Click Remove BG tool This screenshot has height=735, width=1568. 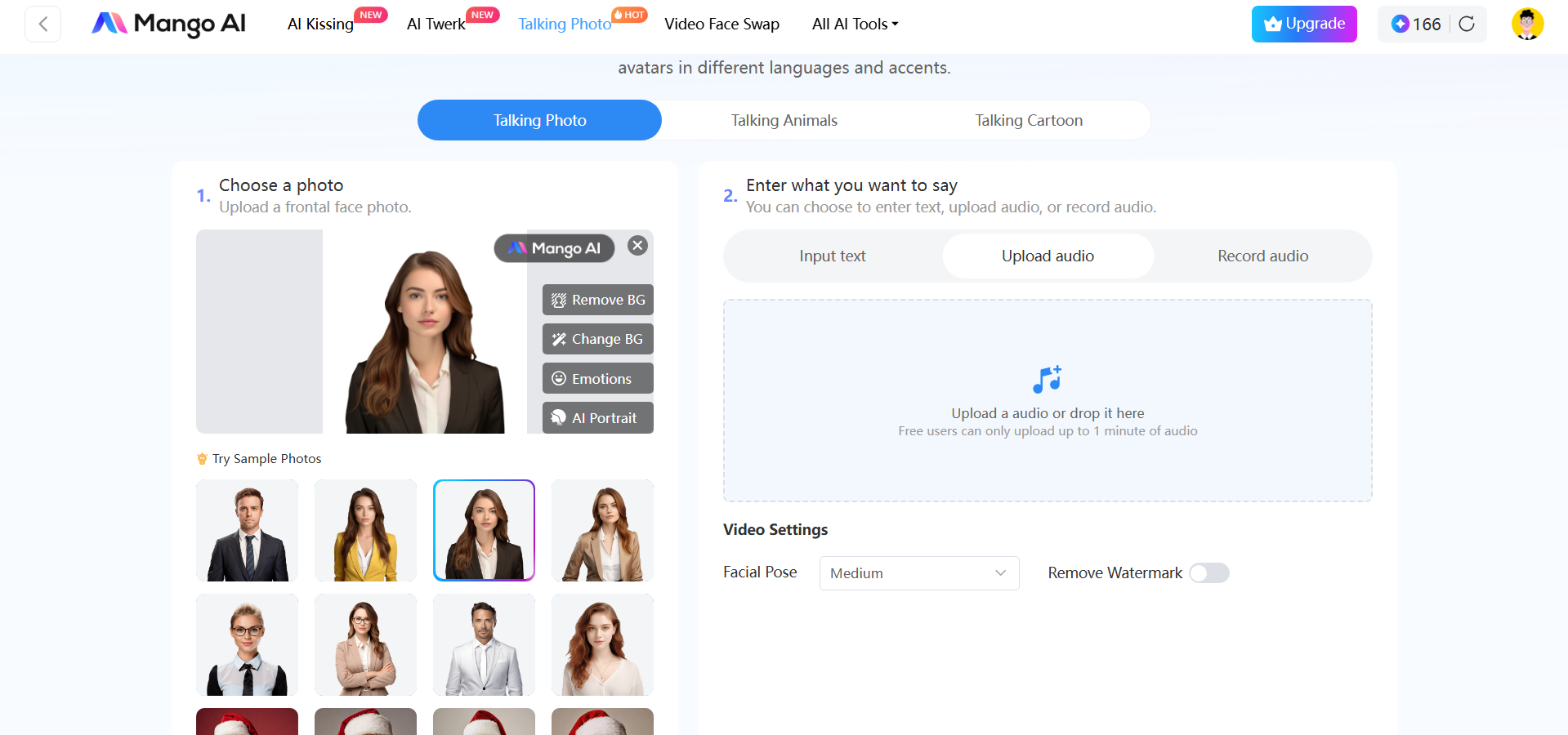point(598,300)
